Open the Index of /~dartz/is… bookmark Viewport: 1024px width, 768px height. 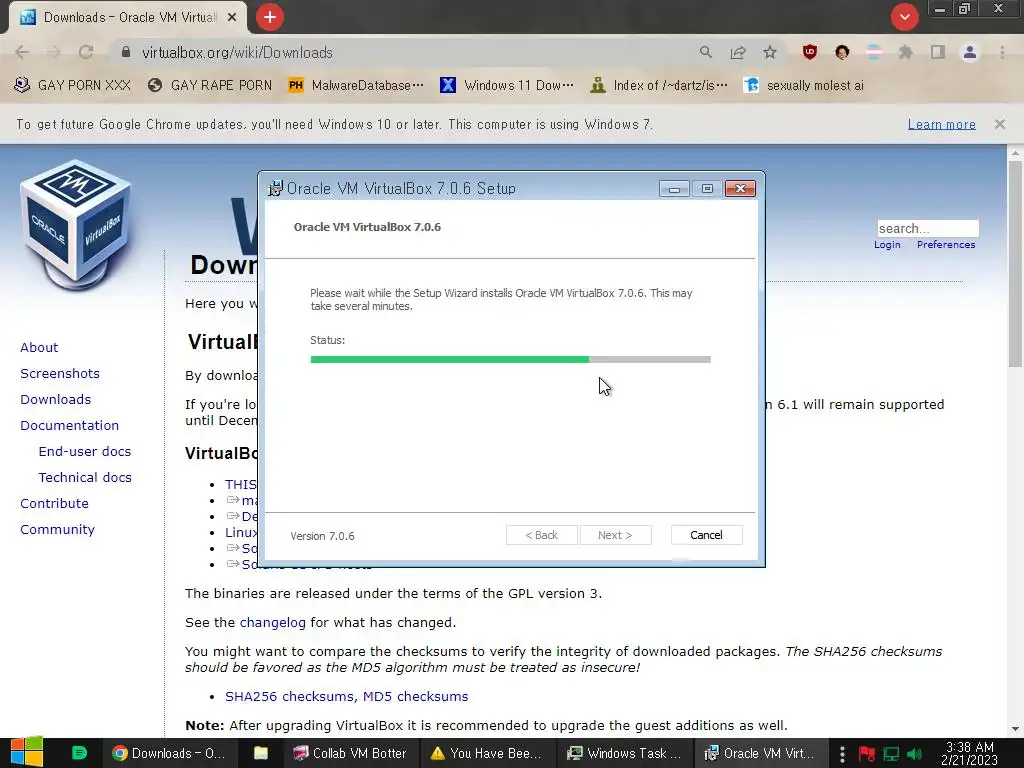[x=658, y=86]
